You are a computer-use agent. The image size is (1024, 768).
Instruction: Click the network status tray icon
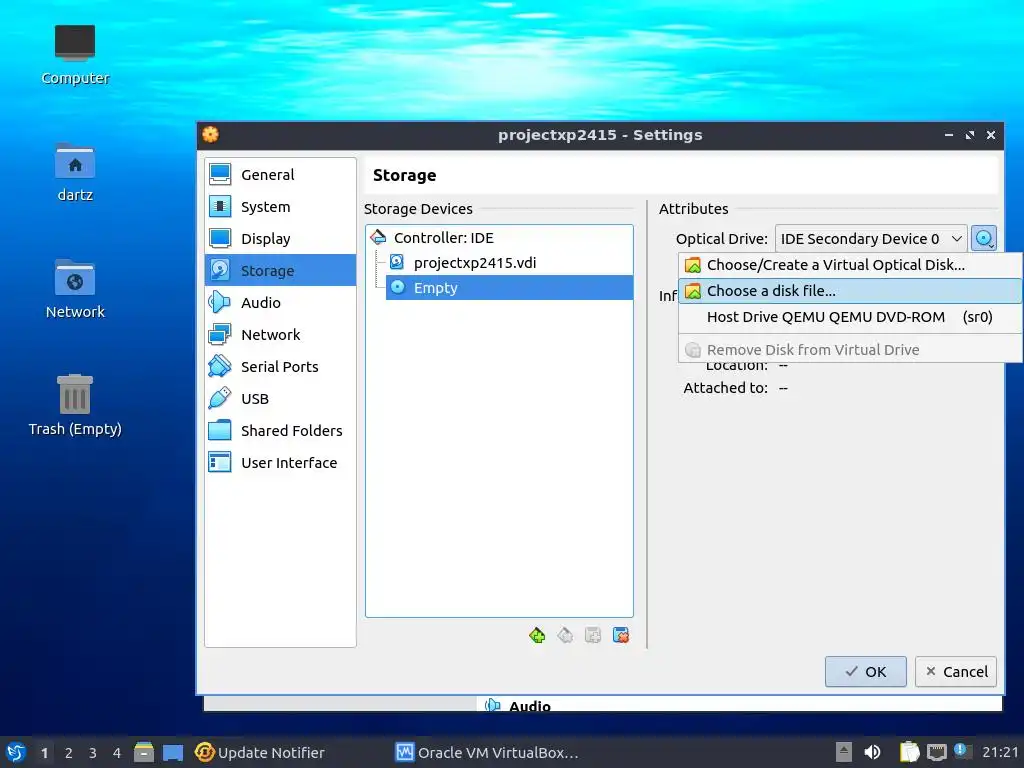tap(936, 752)
